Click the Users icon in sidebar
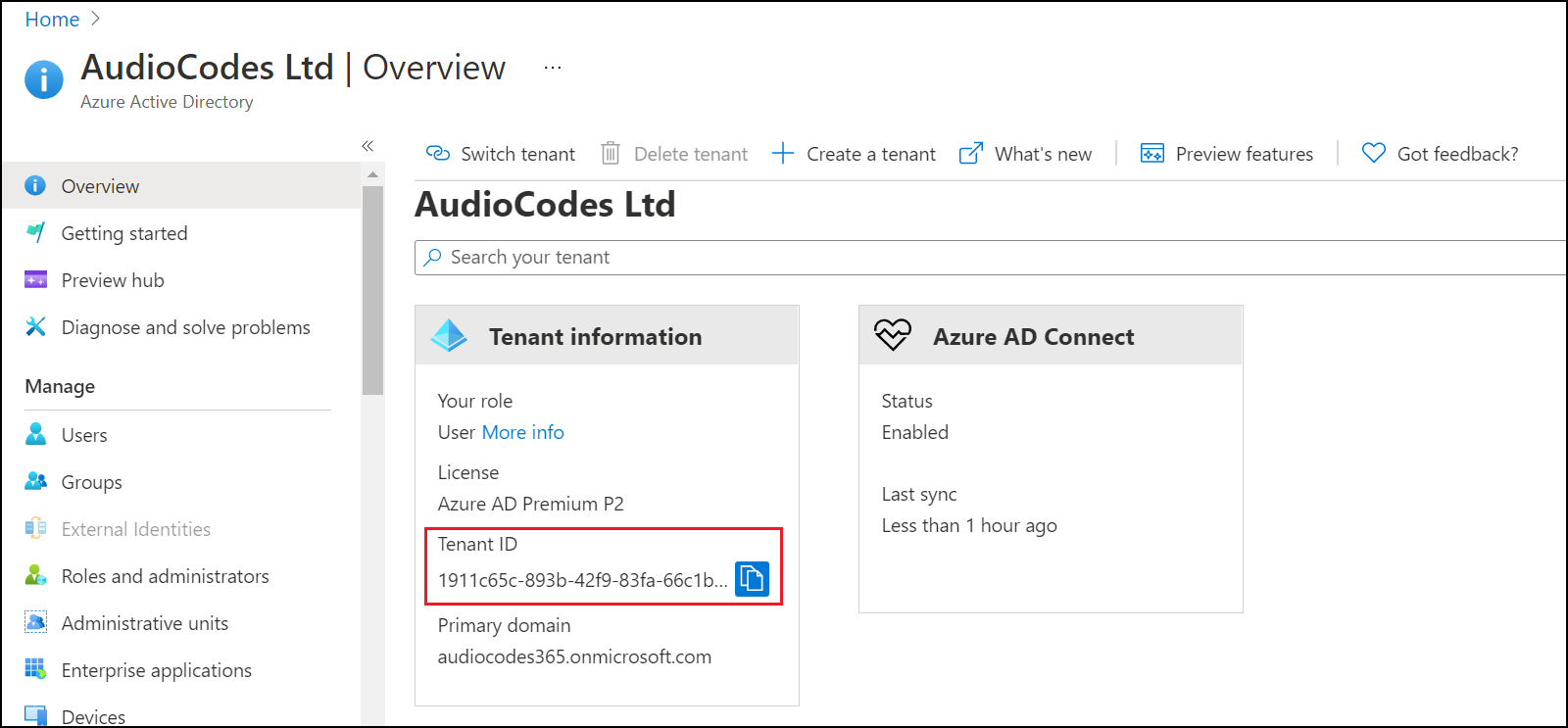This screenshot has height=728, width=1568. pos(36,434)
